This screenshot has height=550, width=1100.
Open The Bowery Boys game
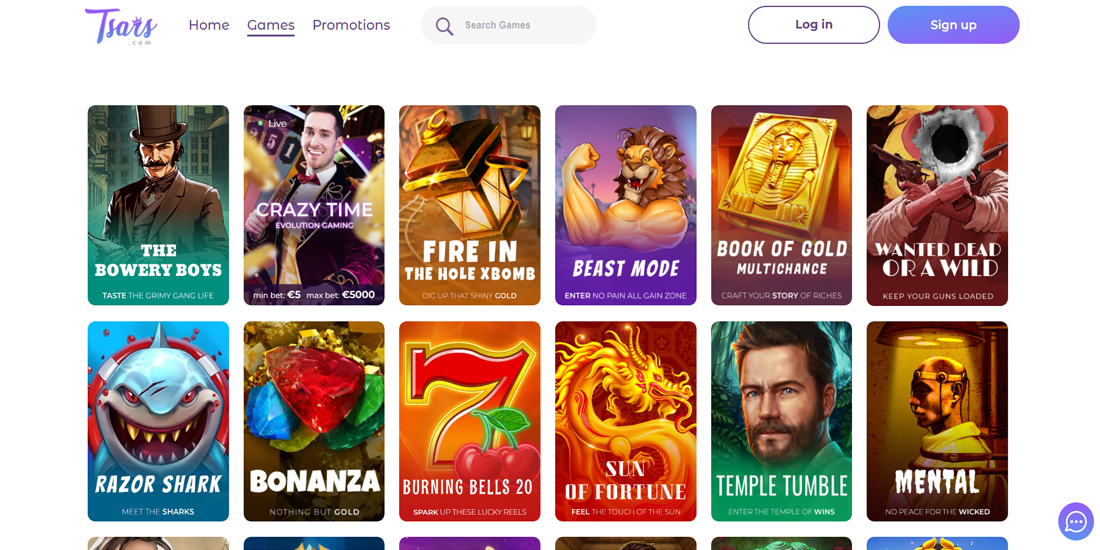pyautogui.click(x=158, y=205)
